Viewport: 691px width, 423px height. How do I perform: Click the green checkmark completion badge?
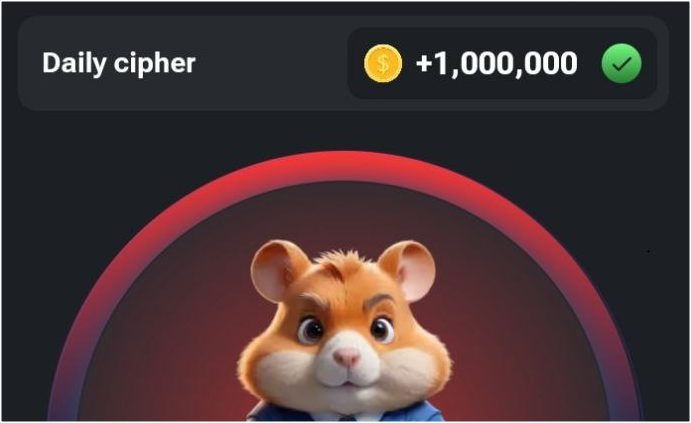[x=621, y=63]
